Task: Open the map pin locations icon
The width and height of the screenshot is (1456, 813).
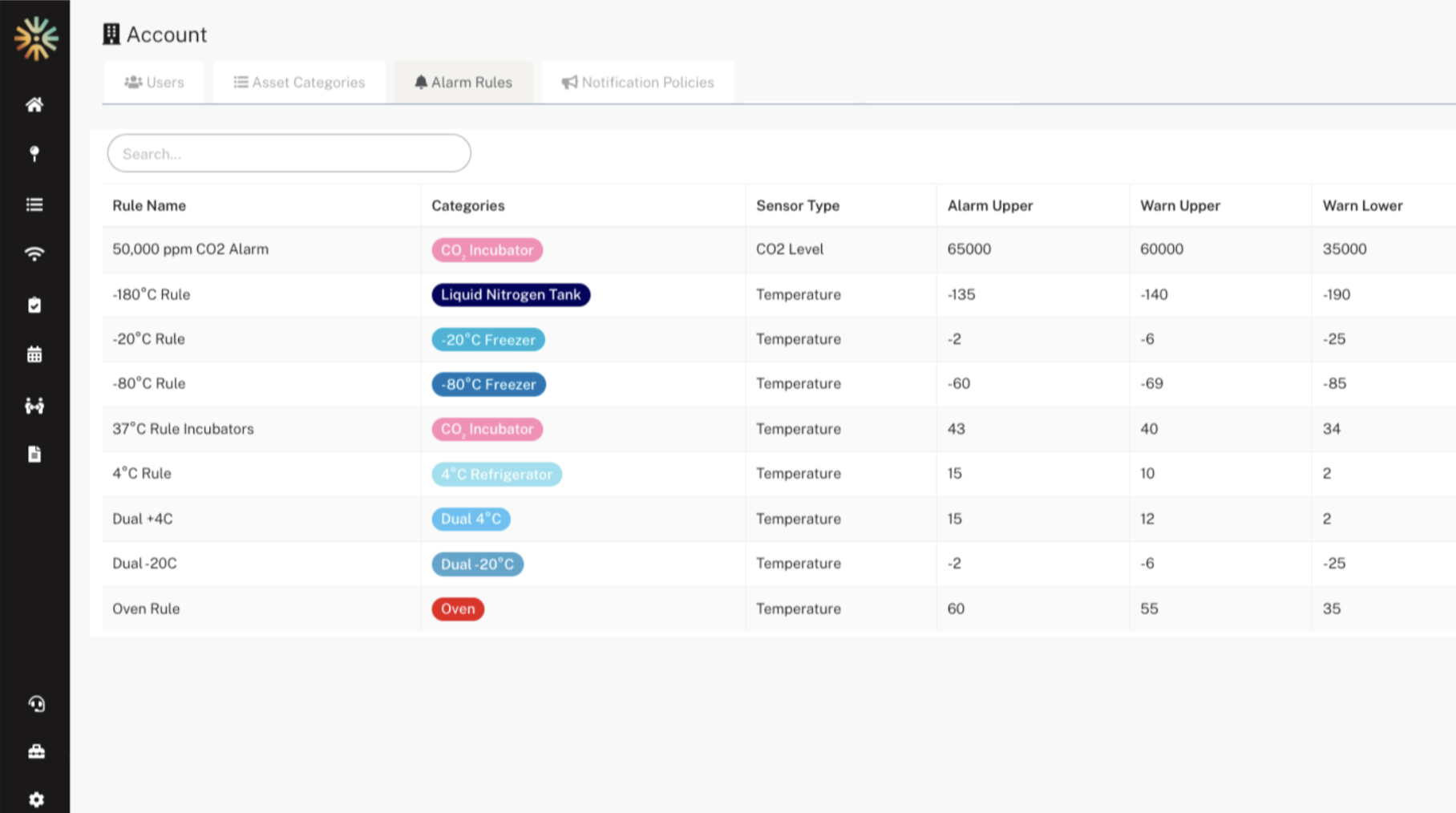Action: [x=34, y=154]
